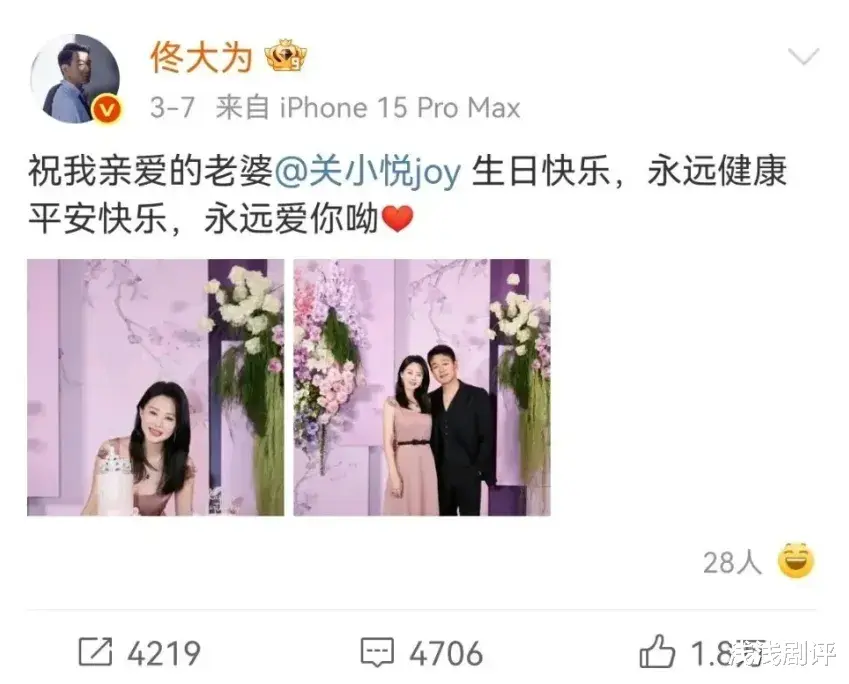
Task: Tap the red heart emoji
Action: click(x=398, y=219)
